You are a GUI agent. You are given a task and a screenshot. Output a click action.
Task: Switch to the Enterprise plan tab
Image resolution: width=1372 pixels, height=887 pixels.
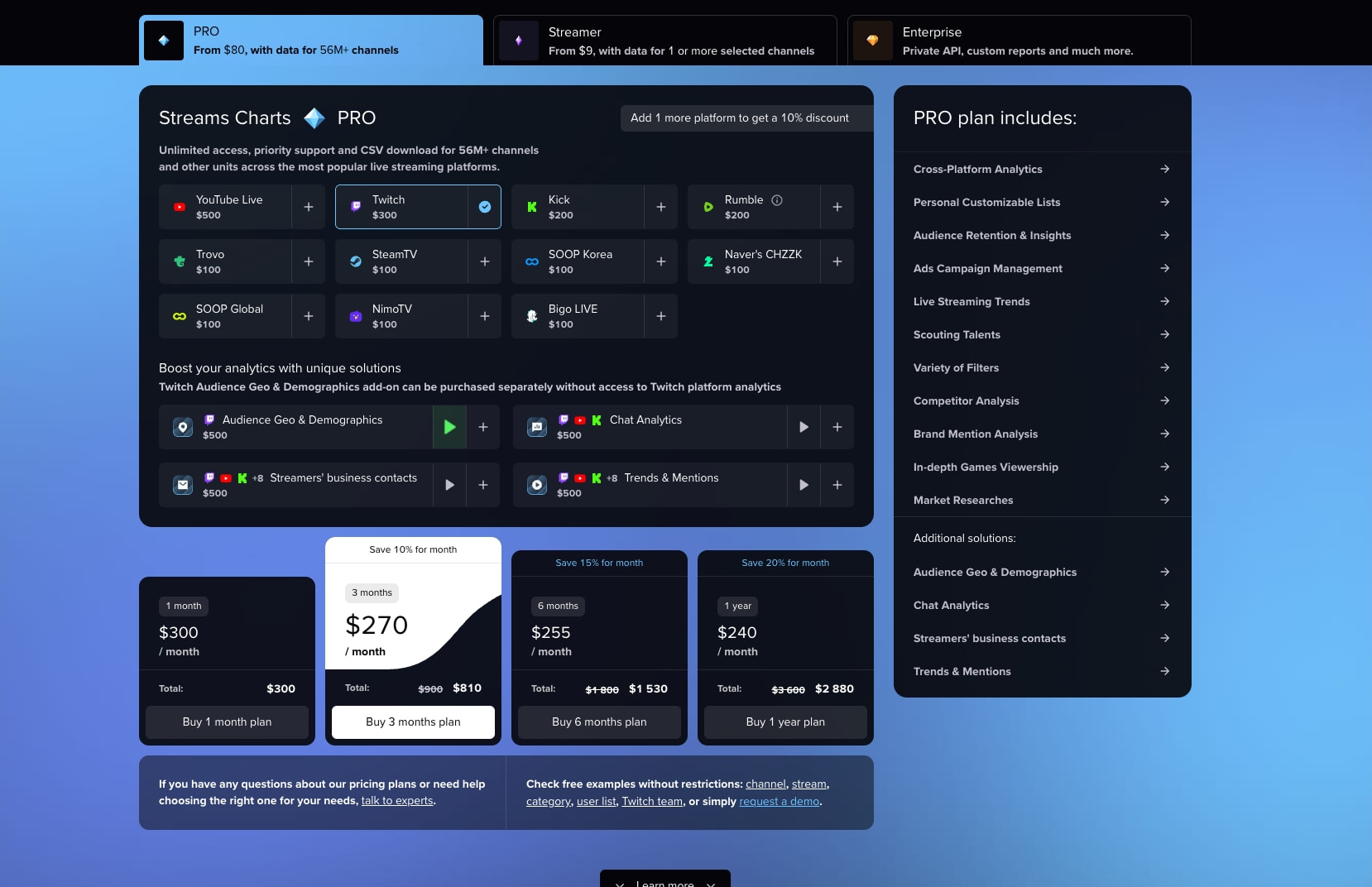pos(1019,41)
